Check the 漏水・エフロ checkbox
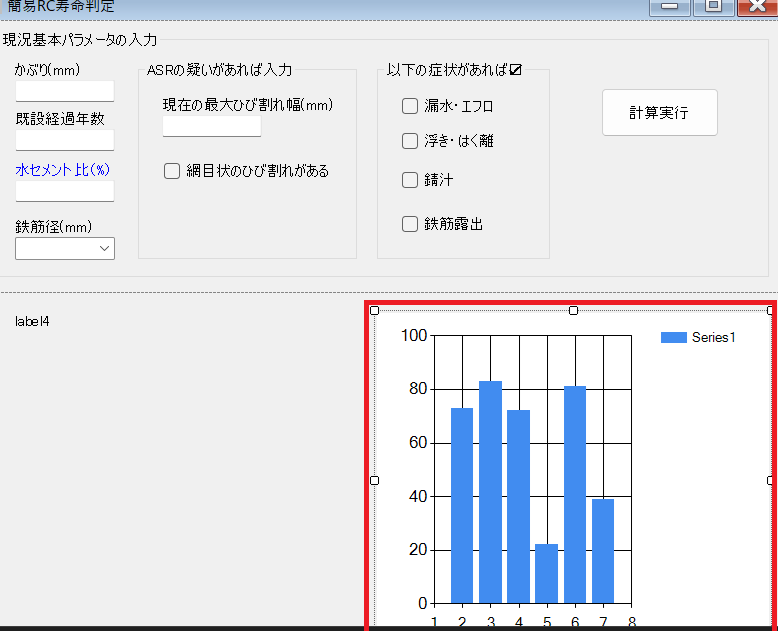 (410, 106)
